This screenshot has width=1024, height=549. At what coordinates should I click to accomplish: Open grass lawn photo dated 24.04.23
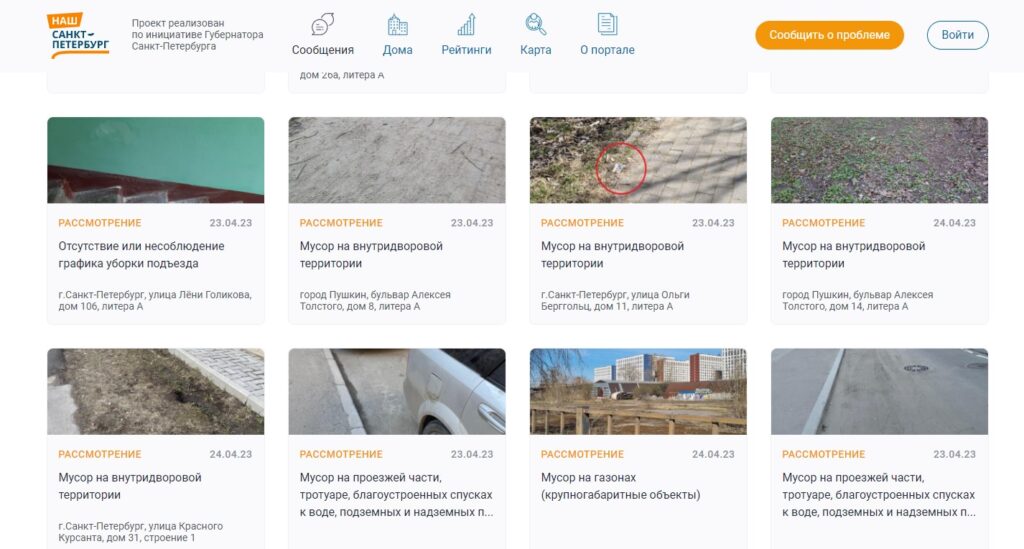[x=879, y=160]
